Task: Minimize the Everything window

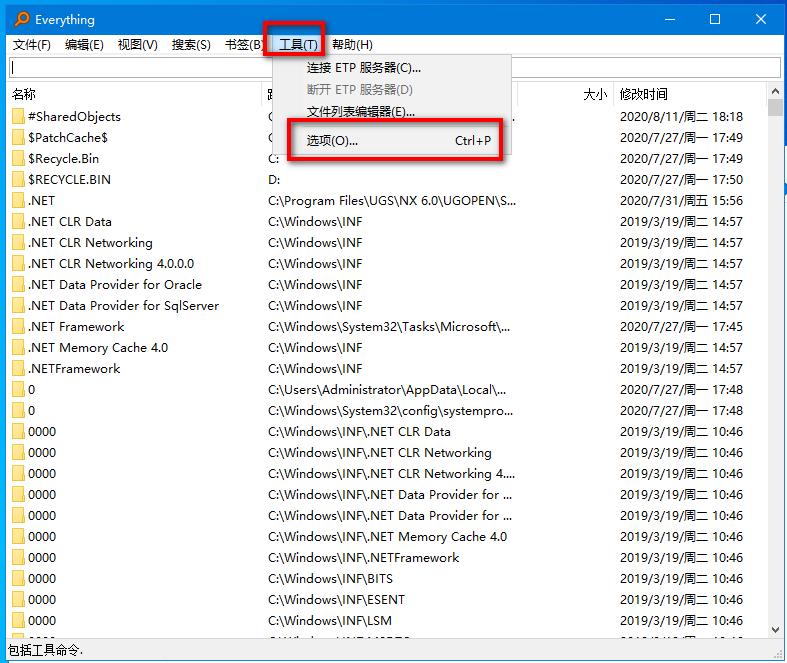Action: click(x=670, y=19)
